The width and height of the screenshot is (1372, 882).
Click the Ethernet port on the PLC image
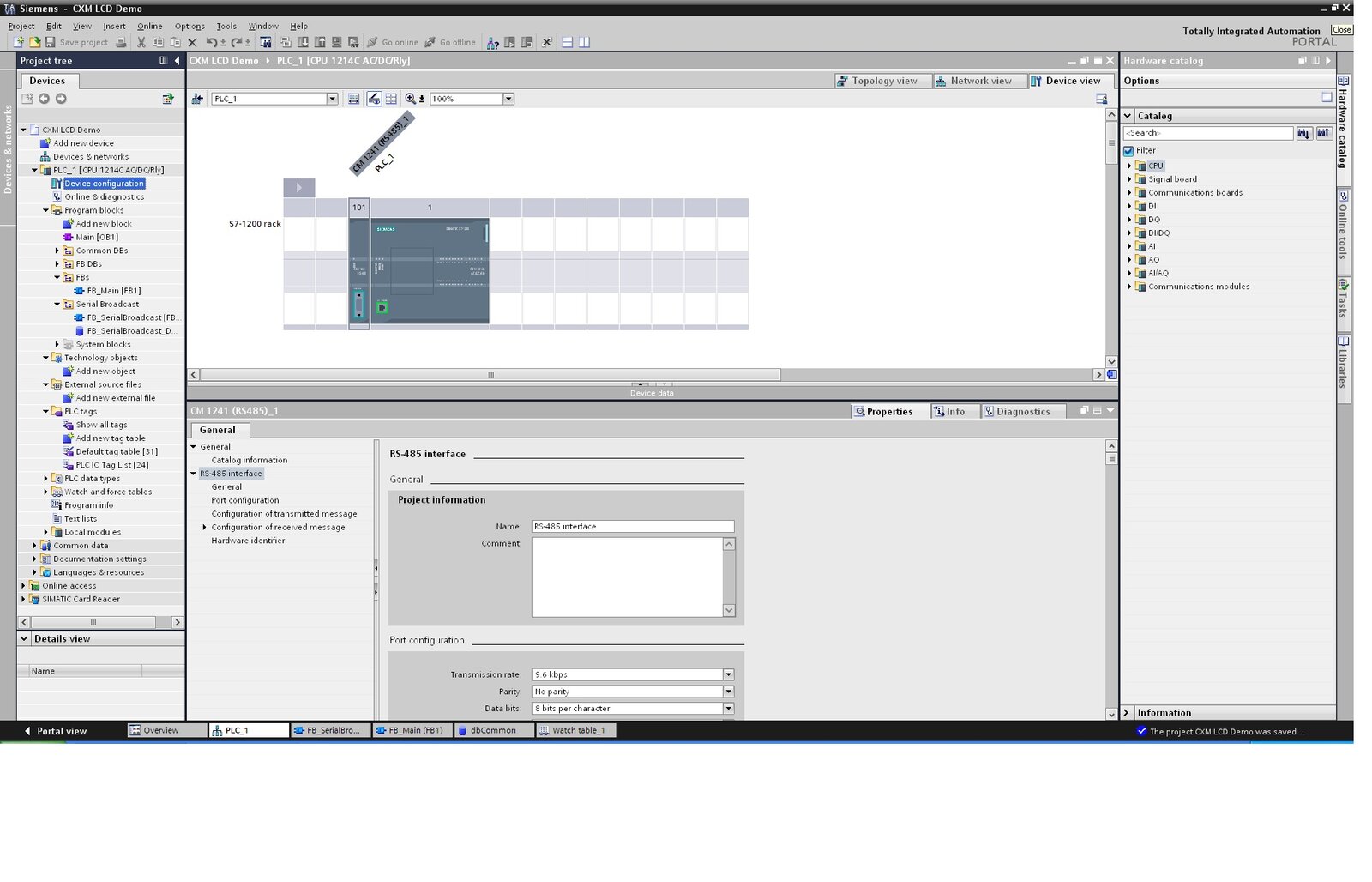(382, 307)
